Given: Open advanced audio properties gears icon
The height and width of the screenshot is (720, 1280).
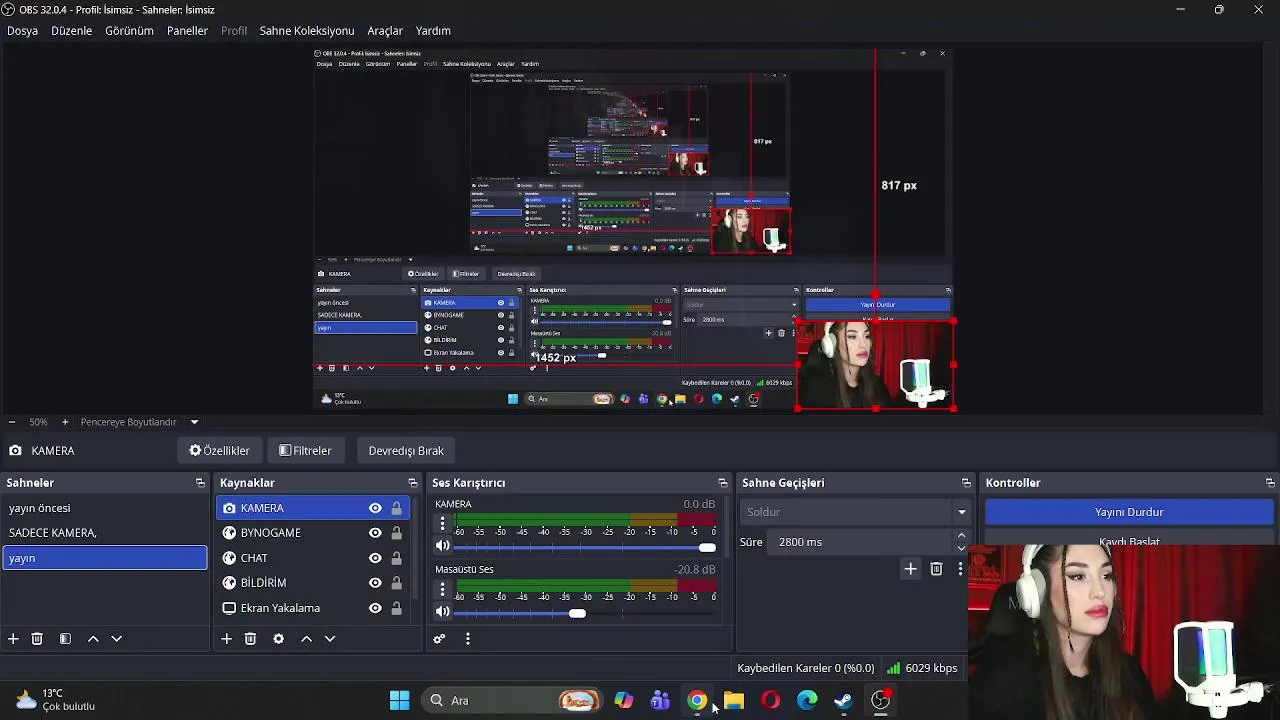Looking at the screenshot, I should click(439, 639).
